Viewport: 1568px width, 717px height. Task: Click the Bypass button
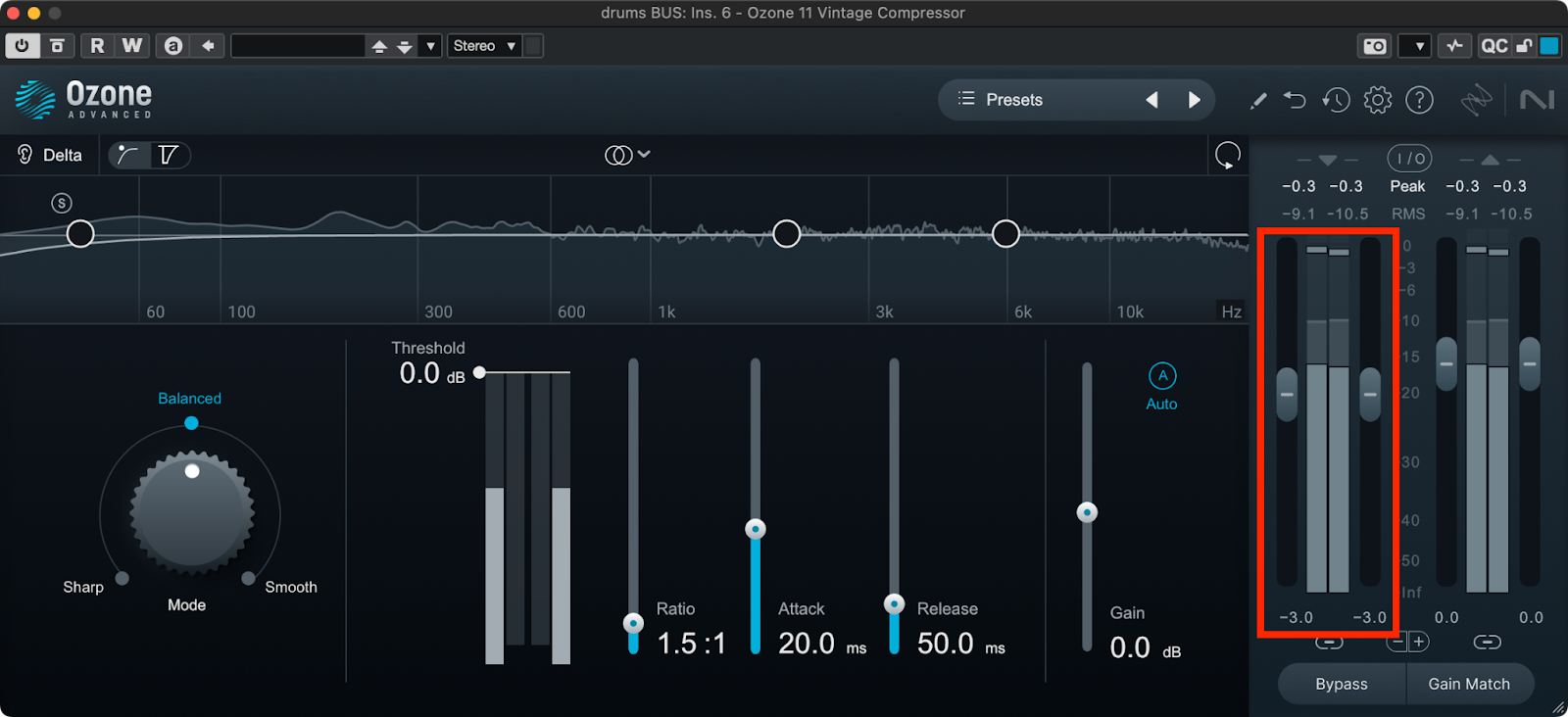[1341, 684]
